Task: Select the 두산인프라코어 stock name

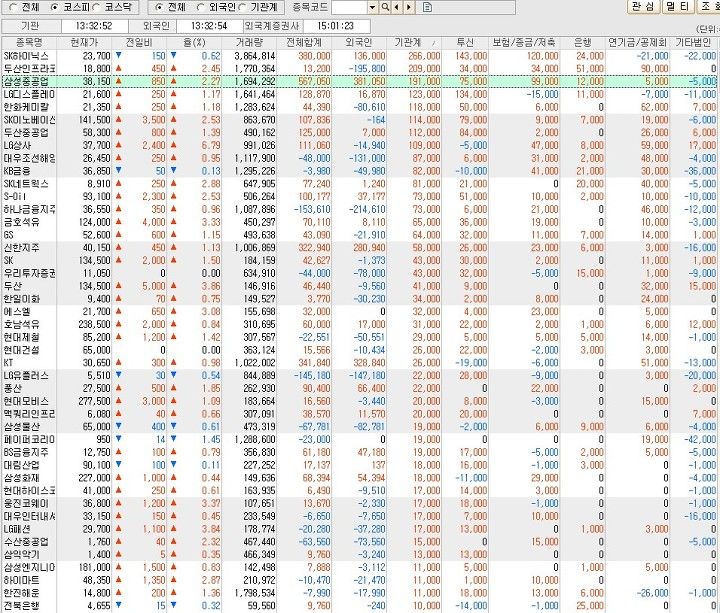Action: (x=29, y=69)
